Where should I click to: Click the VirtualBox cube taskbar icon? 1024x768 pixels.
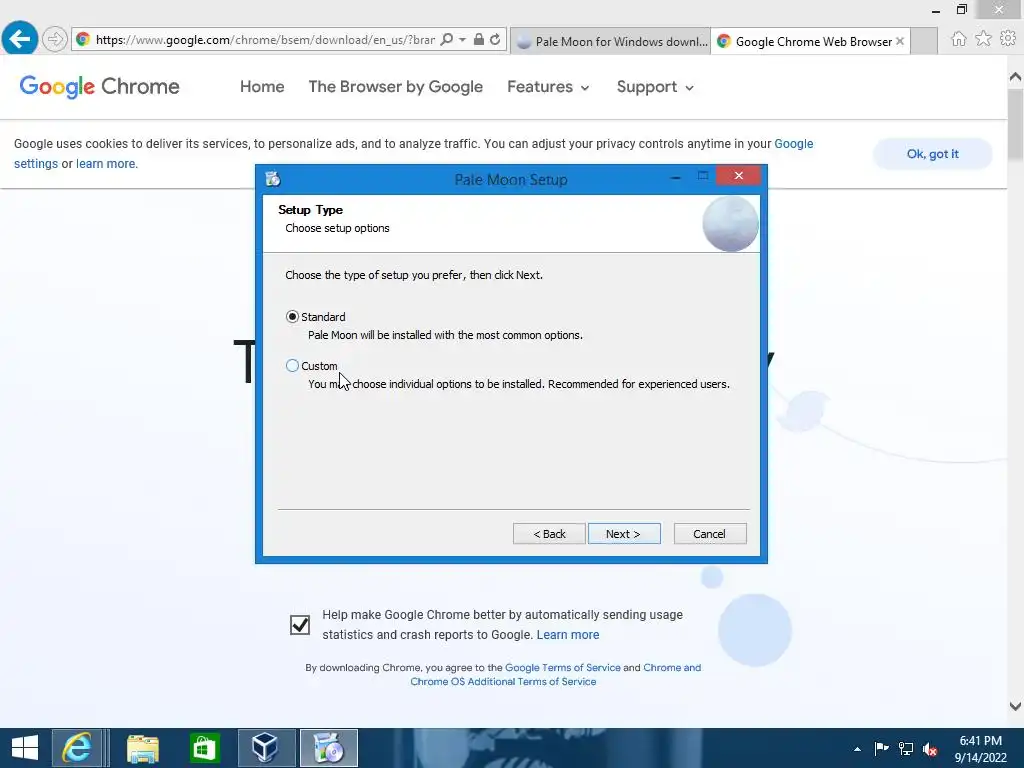click(266, 748)
